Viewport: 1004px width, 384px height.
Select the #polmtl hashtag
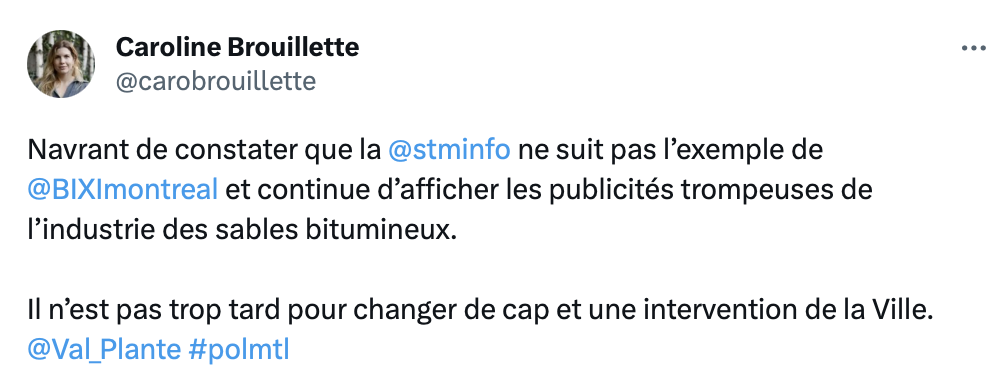coord(239,349)
